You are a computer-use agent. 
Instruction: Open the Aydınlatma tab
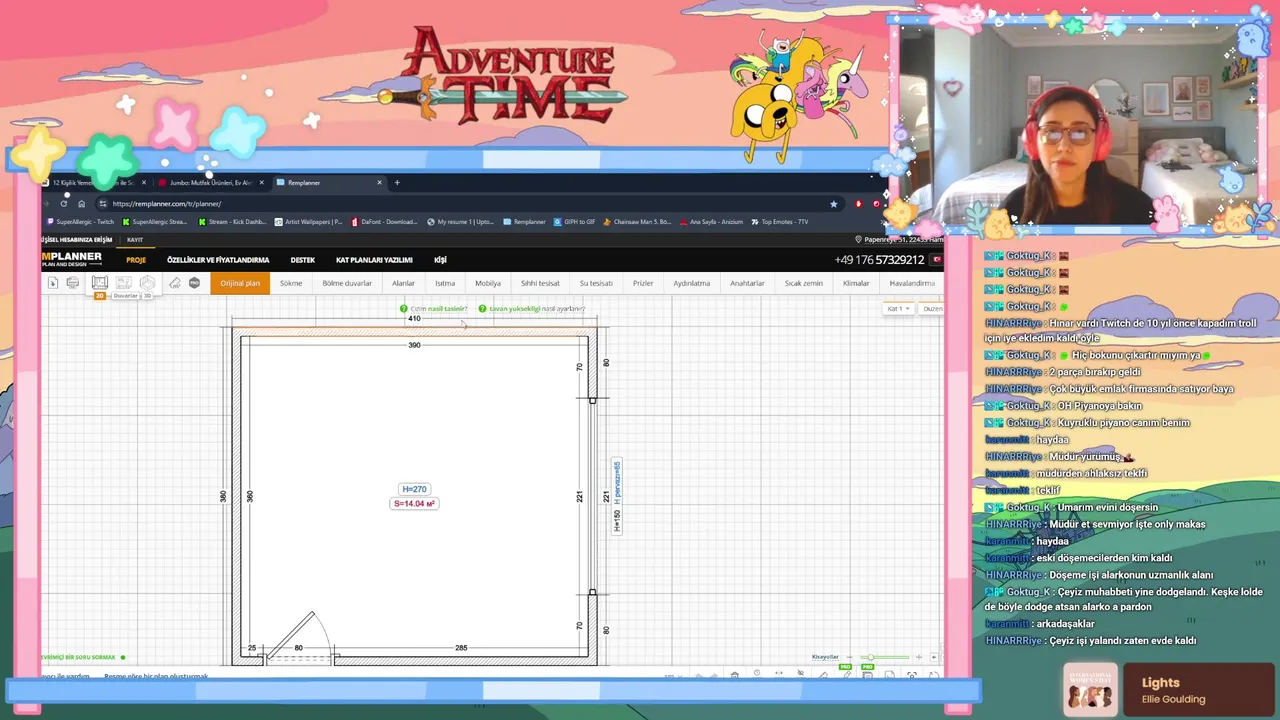(691, 283)
